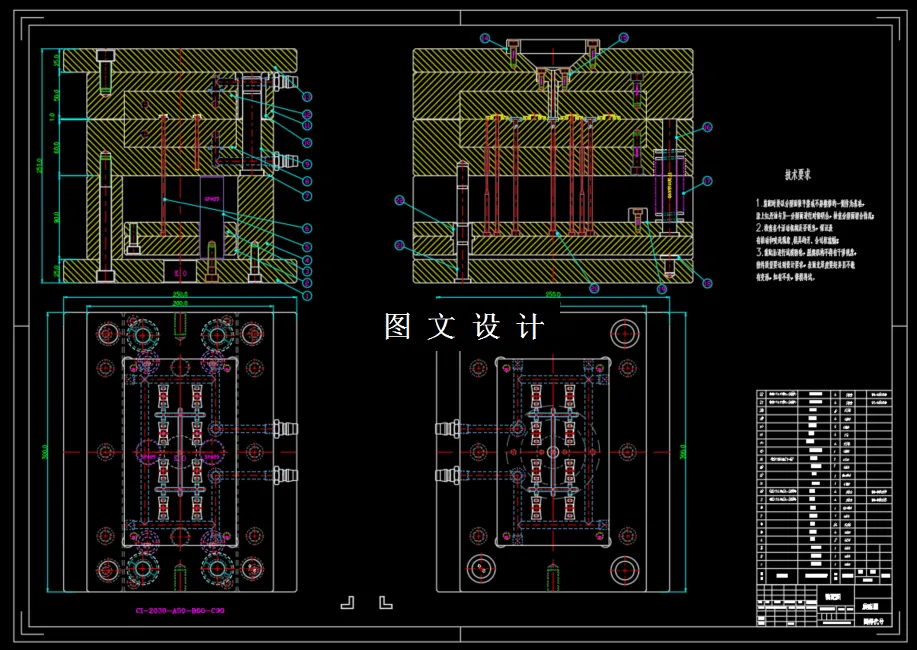Click part balloon number 9
This screenshot has height=650, width=917.
pos(307,164)
